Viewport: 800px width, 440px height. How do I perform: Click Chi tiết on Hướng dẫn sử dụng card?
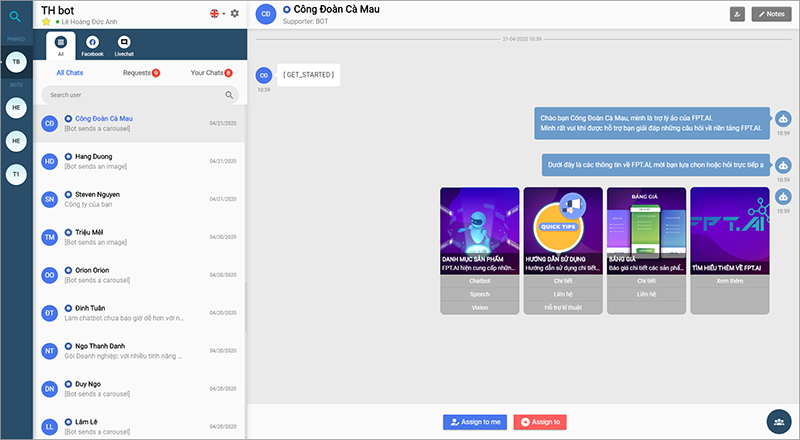tap(563, 281)
